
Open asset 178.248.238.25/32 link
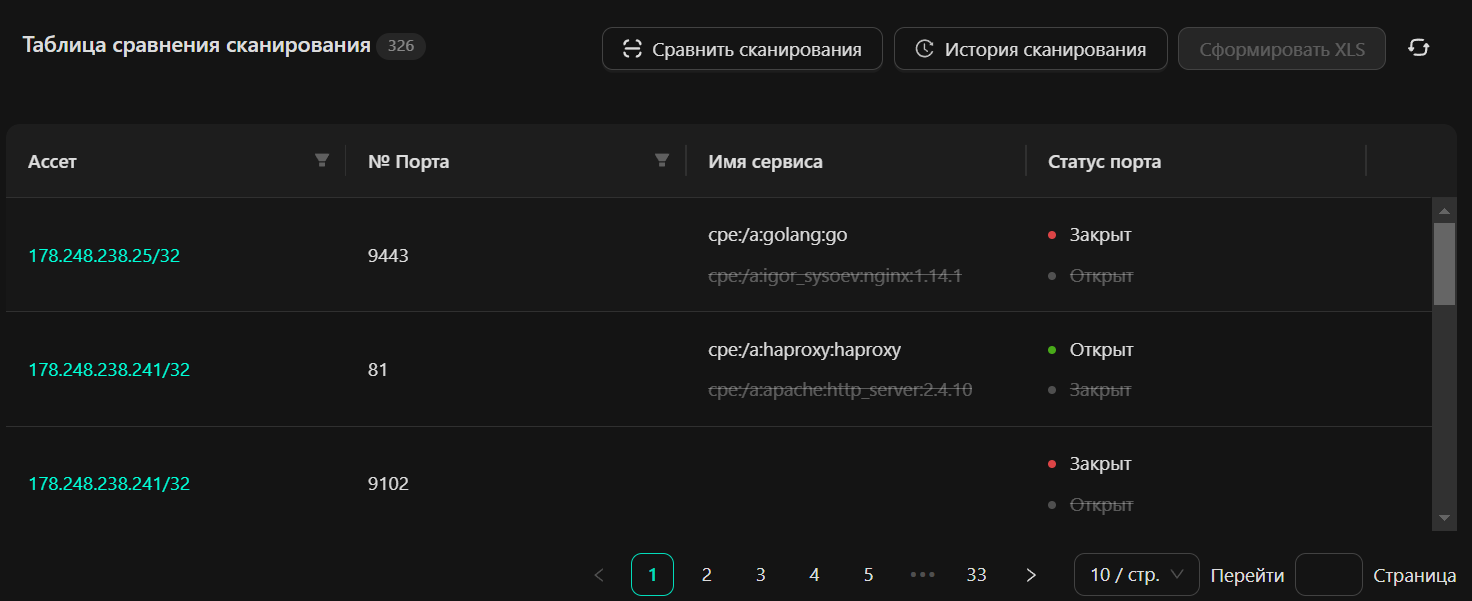pos(104,256)
